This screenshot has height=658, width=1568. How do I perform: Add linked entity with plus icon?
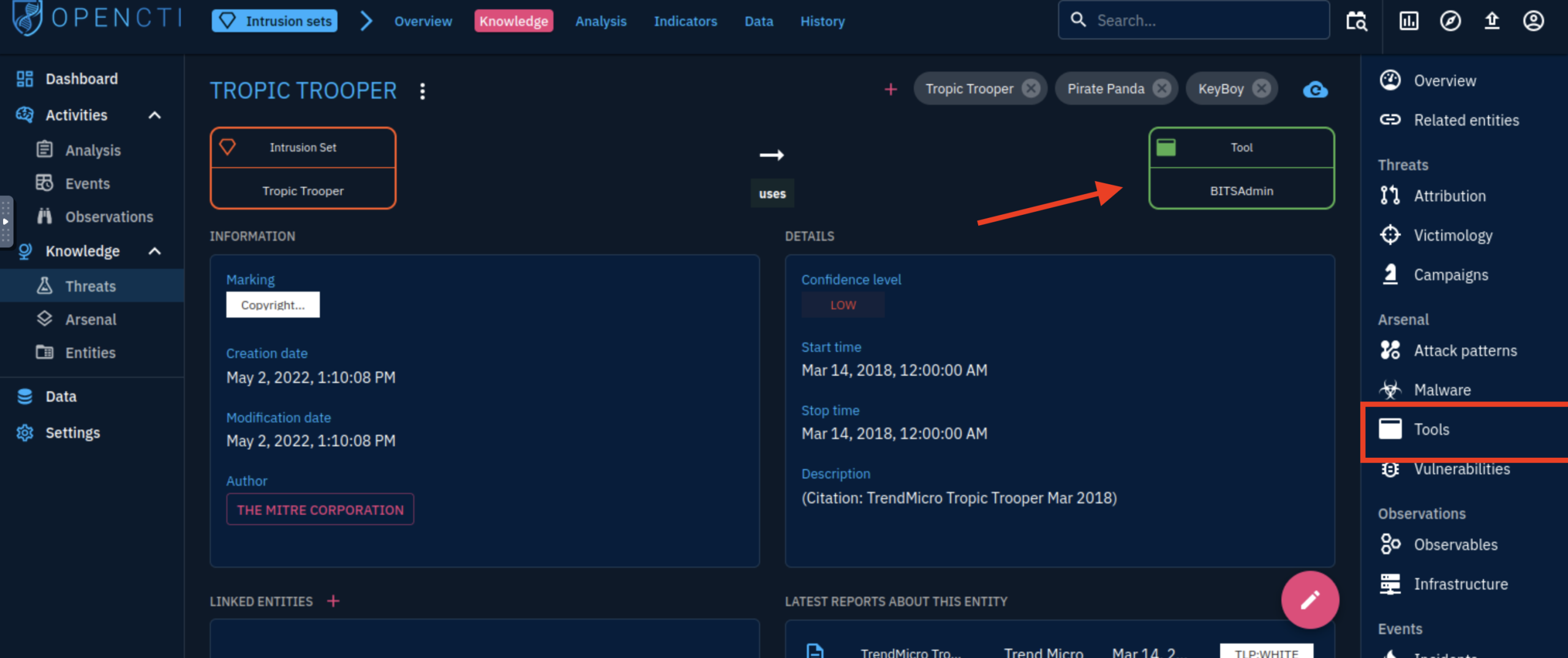pos(333,601)
